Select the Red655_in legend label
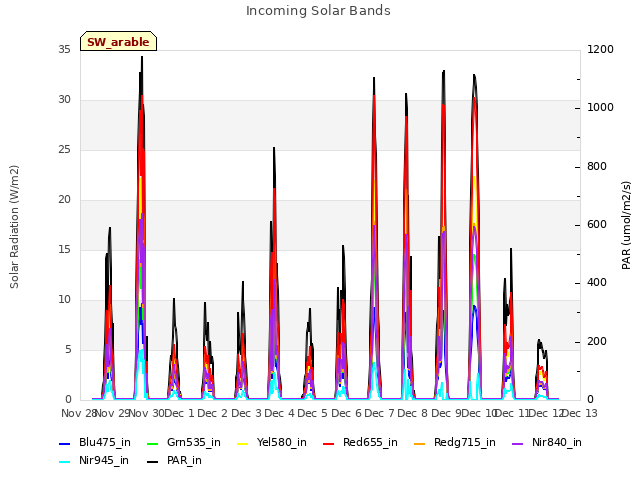640x480 pixels. click(370, 442)
